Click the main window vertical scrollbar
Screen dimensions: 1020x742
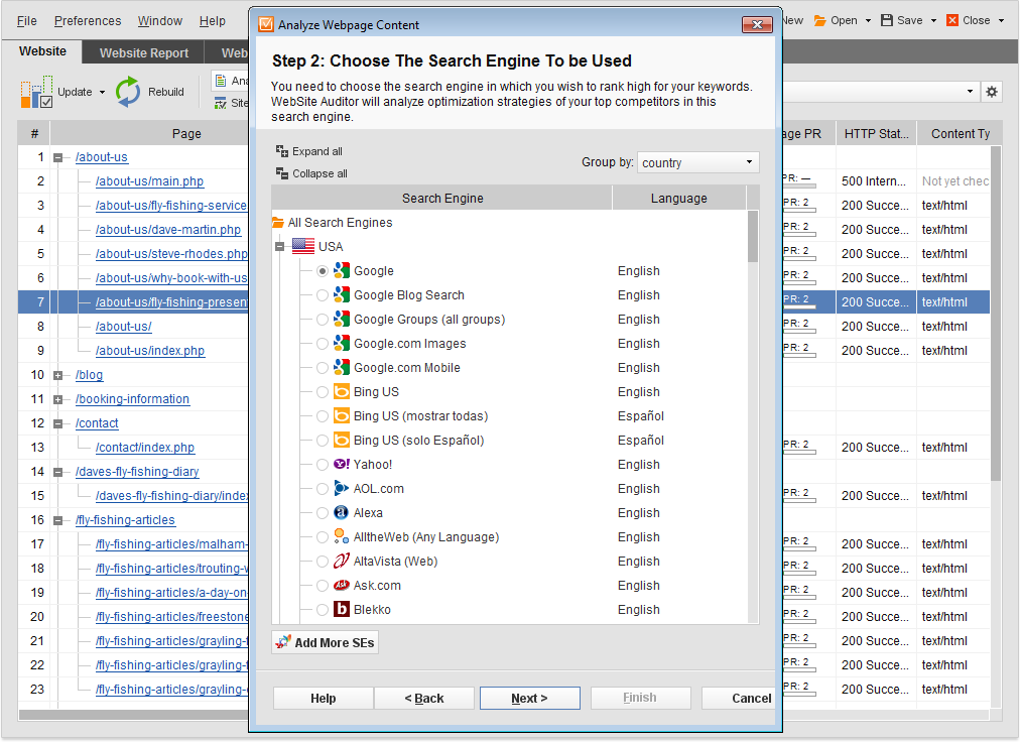(995, 313)
